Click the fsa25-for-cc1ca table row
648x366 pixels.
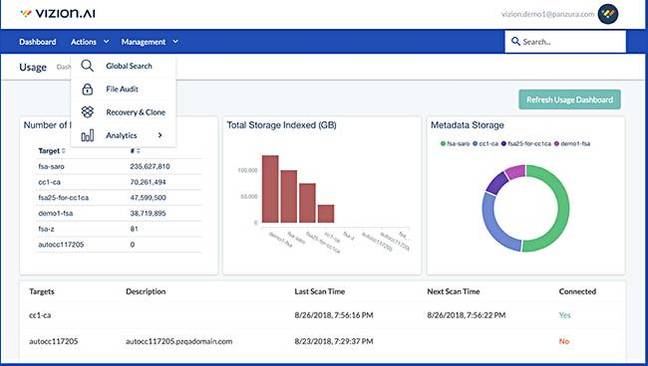click(119, 197)
